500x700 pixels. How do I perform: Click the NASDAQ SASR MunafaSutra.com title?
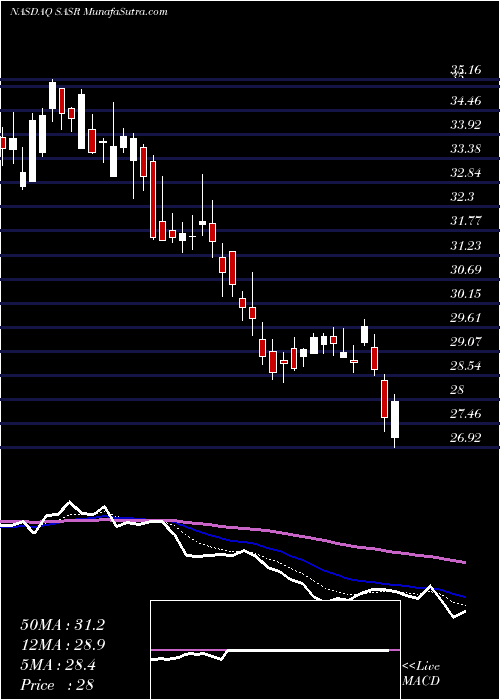tap(88, 12)
